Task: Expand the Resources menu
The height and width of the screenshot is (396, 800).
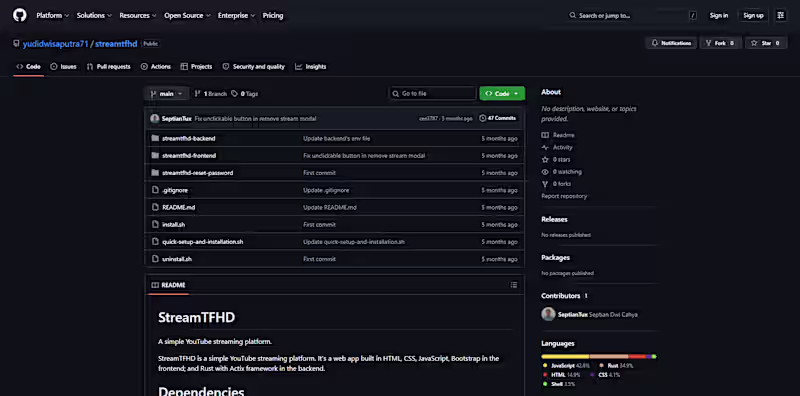Action: pos(138,15)
